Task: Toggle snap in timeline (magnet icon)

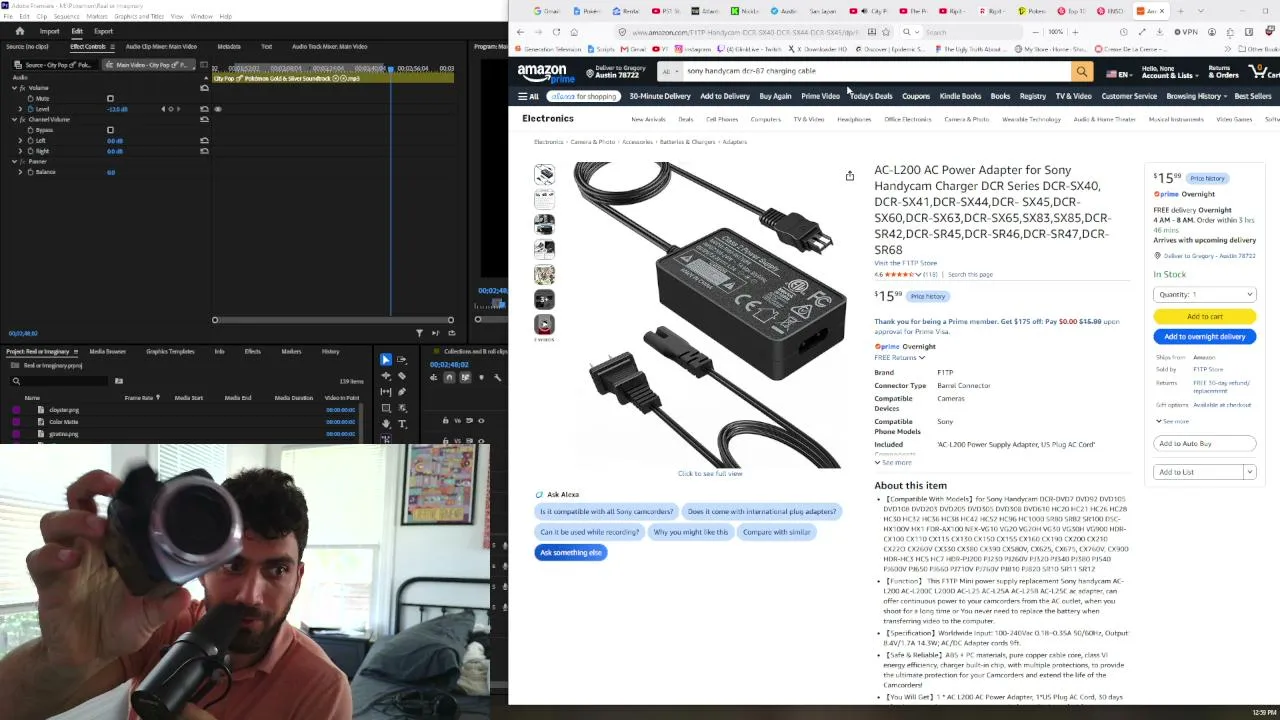Action: click(x=449, y=377)
